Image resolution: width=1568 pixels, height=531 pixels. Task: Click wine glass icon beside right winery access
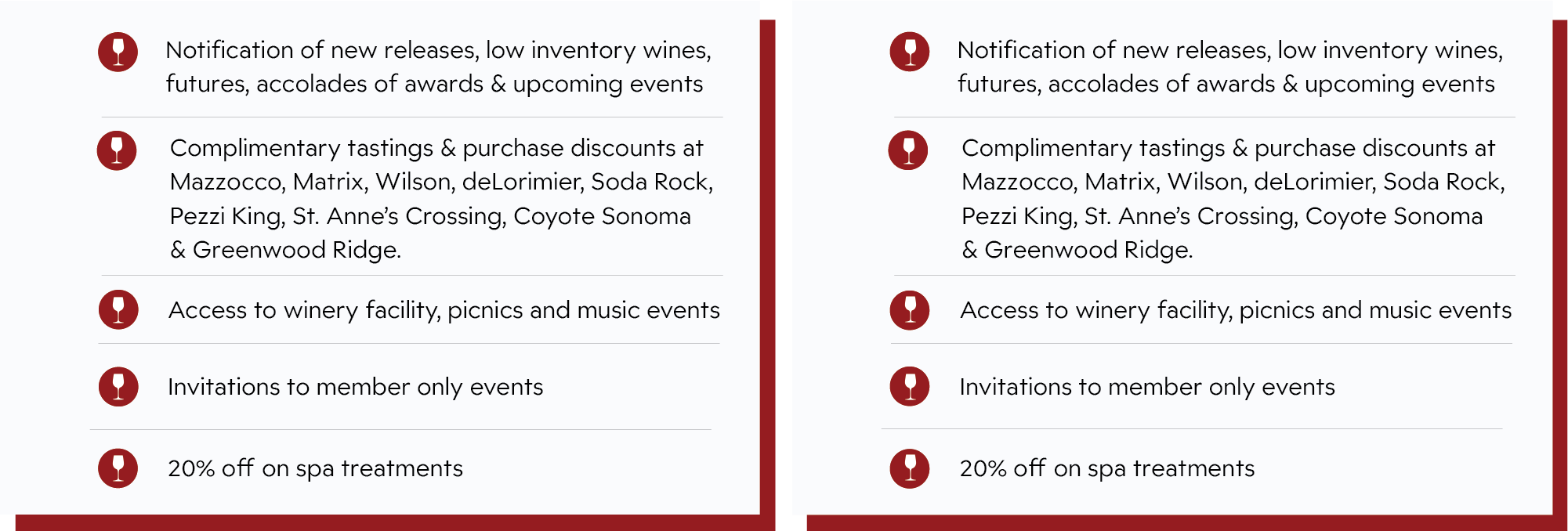(x=910, y=310)
